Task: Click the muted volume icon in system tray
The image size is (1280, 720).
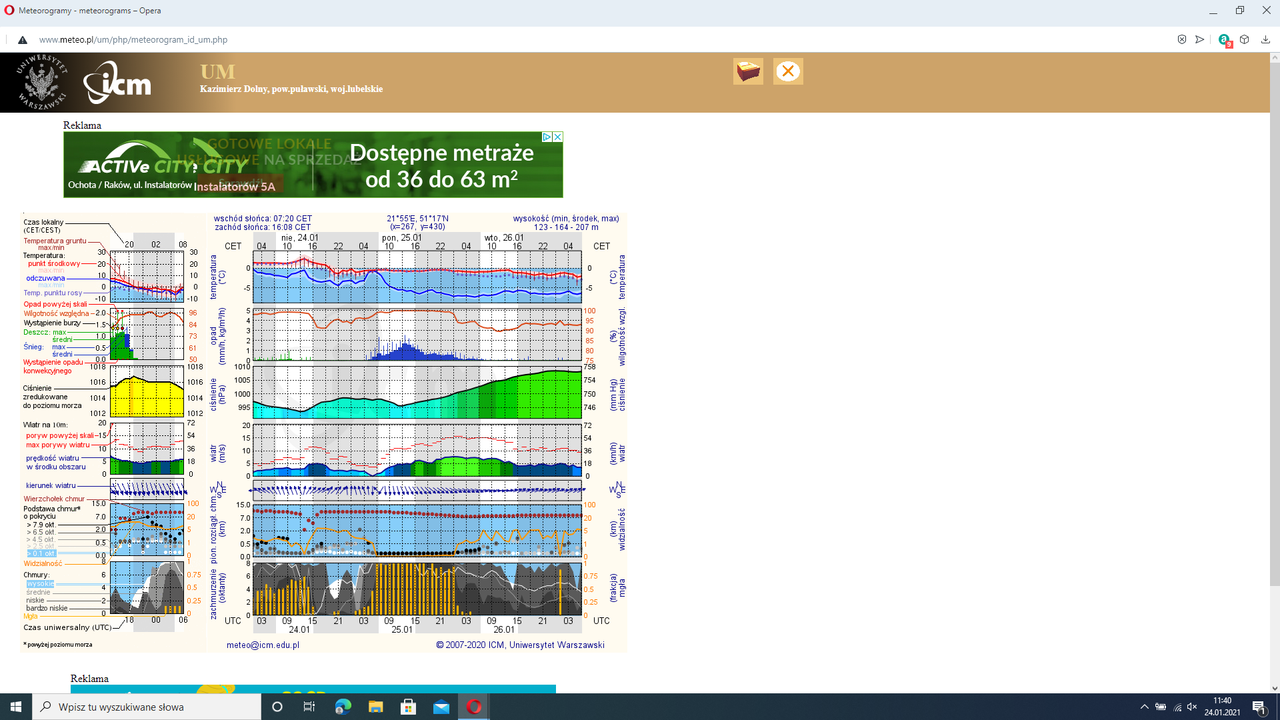Action: [x=1191, y=707]
